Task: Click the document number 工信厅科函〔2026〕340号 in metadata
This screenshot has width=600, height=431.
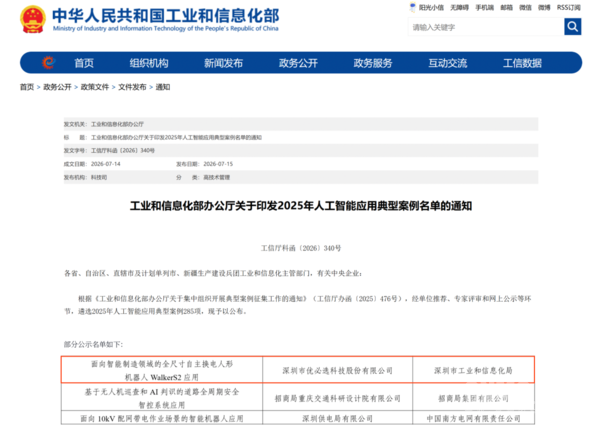Action: click(123, 150)
